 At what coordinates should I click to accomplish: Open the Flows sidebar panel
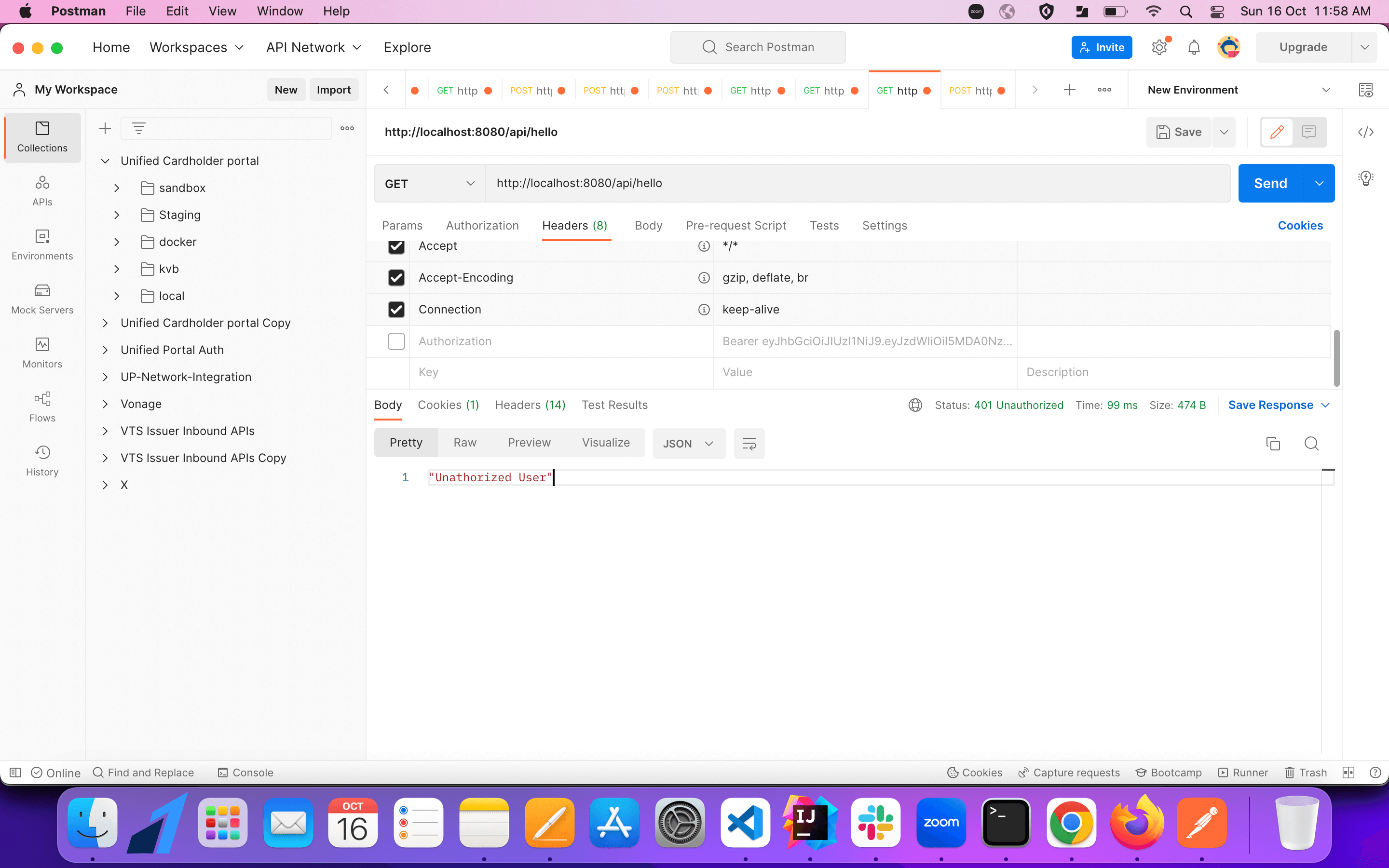tap(42, 407)
